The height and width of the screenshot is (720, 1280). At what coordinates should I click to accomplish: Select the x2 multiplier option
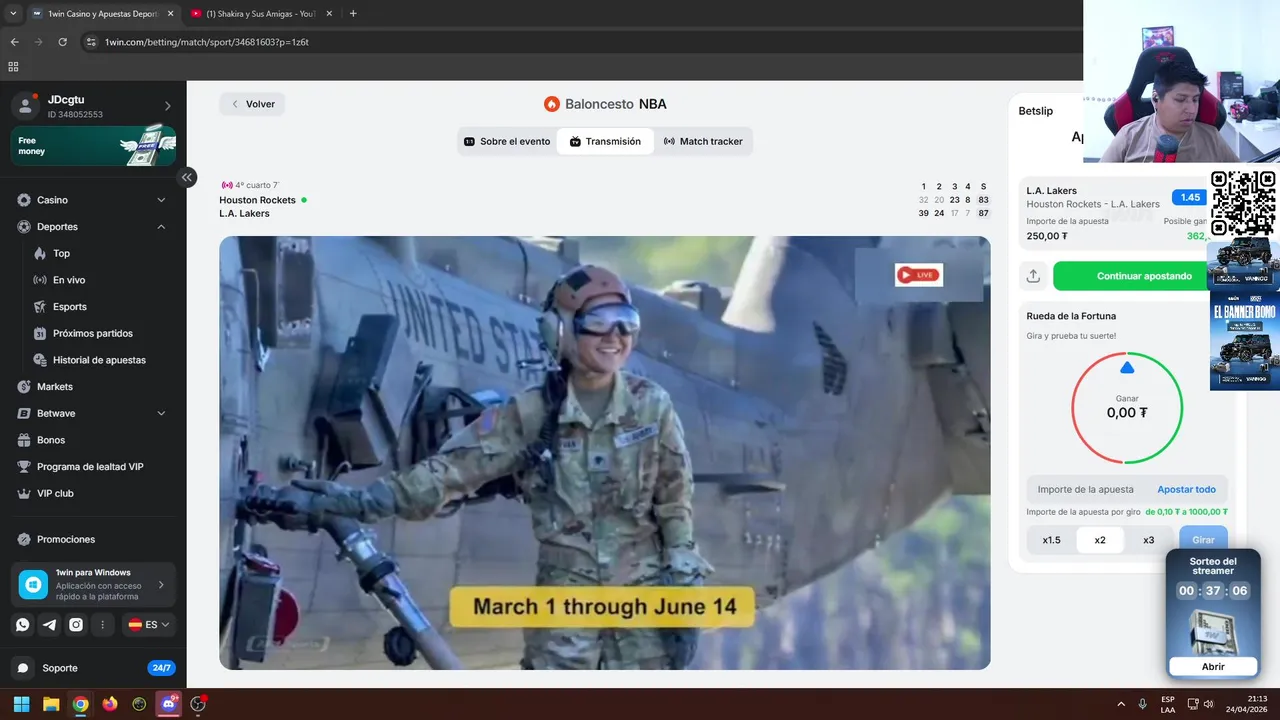[1100, 540]
